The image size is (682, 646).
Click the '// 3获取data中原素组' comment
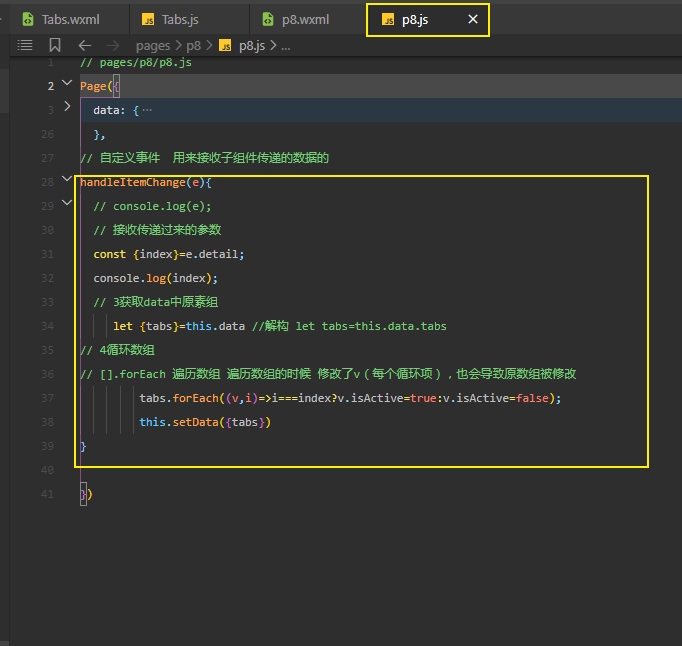point(156,302)
